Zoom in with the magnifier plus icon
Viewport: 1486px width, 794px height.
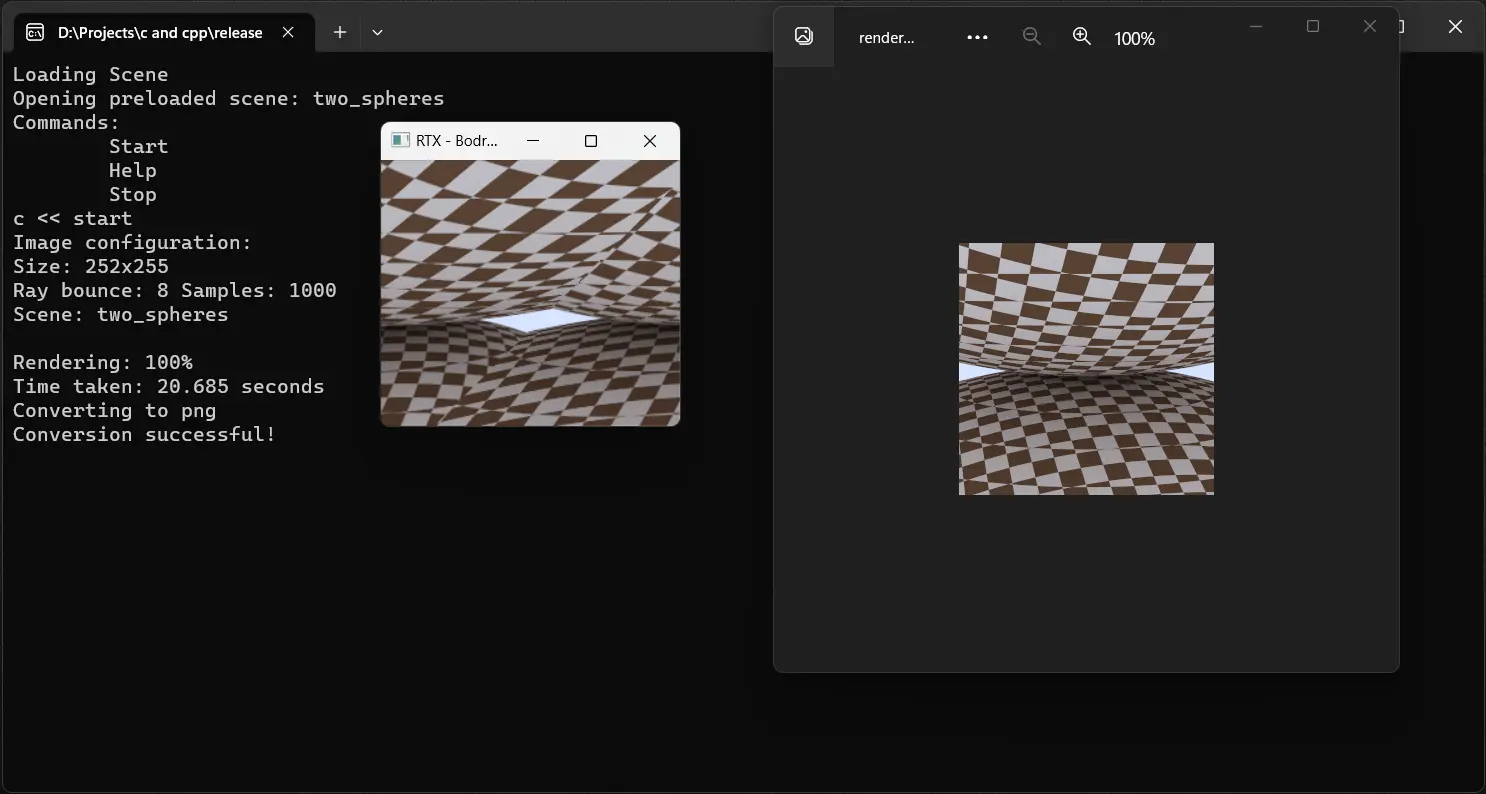(x=1081, y=36)
